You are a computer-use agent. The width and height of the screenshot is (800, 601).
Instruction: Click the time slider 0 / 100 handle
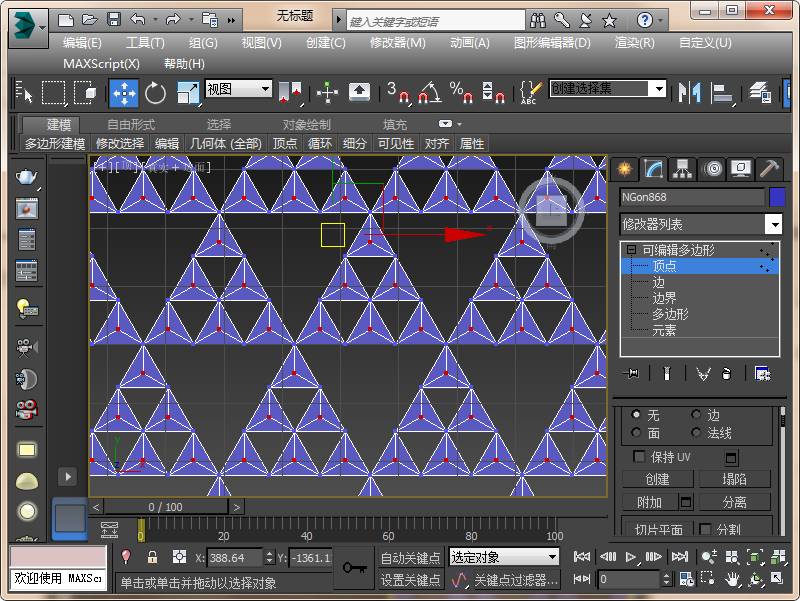tap(166, 507)
